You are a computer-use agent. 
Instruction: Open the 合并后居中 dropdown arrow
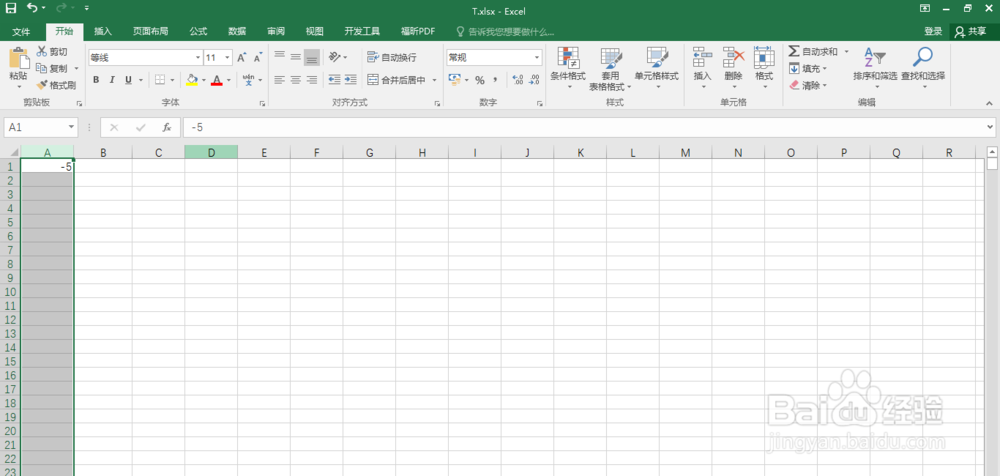[434, 80]
